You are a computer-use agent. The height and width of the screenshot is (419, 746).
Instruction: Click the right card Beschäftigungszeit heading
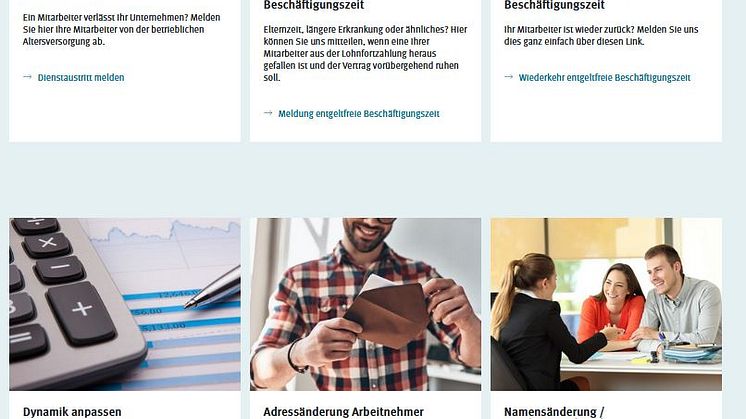pyautogui.click(x=554, y=5)
